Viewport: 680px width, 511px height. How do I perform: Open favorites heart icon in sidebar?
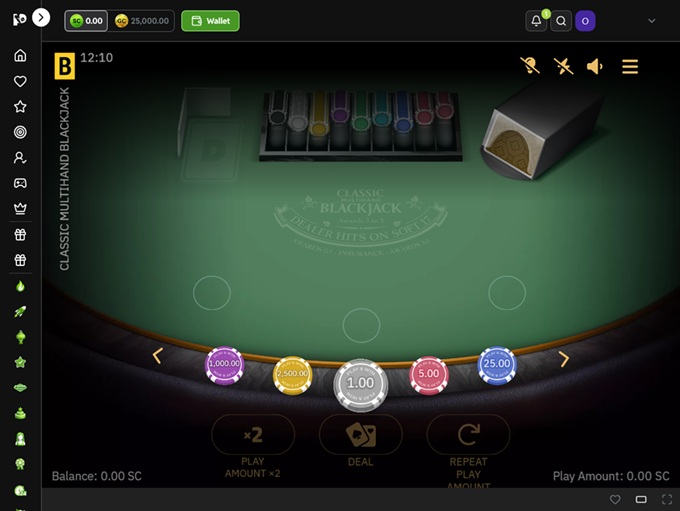coord(20,81)
